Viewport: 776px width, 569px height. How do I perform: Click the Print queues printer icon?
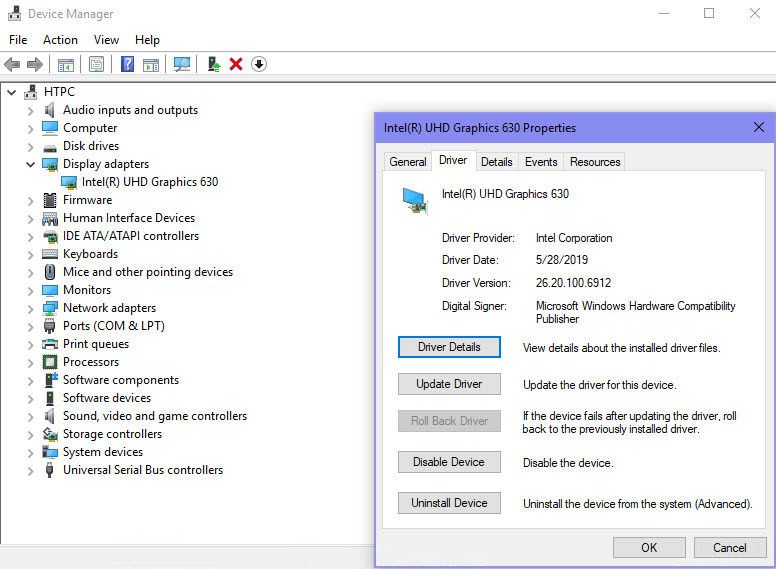coord(49,344)
